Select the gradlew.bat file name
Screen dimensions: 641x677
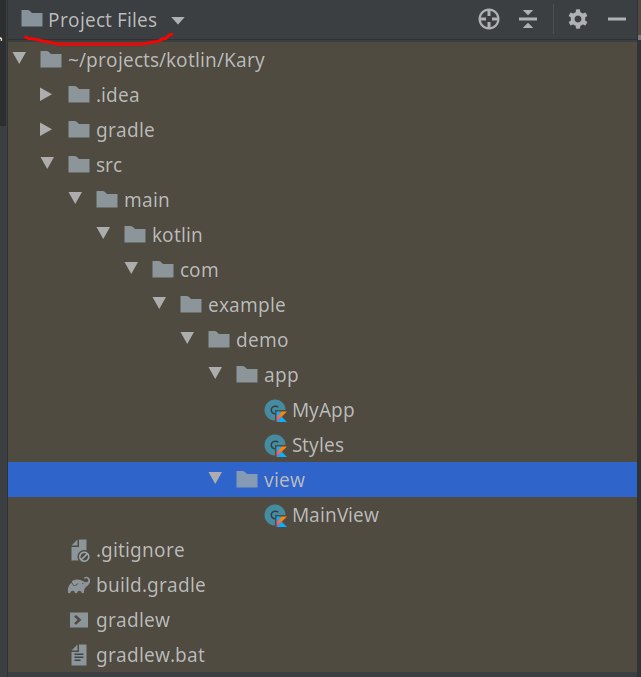pos(150,656)
